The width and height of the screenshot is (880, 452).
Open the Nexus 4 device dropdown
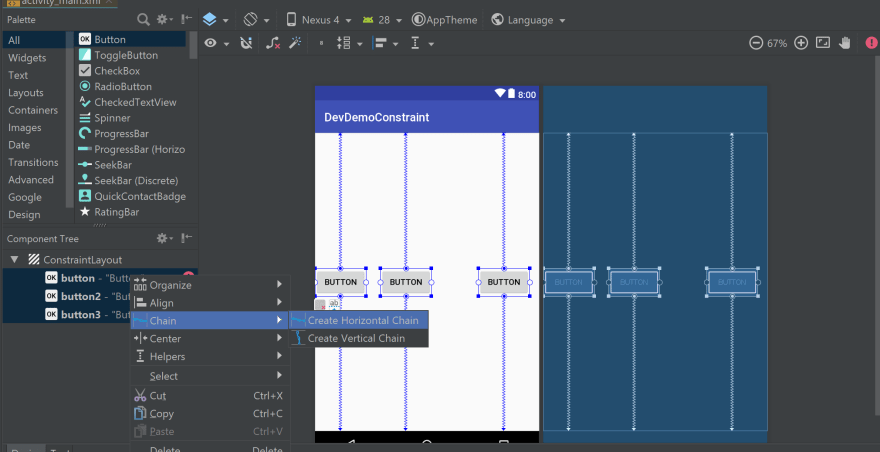pos(318,20)
